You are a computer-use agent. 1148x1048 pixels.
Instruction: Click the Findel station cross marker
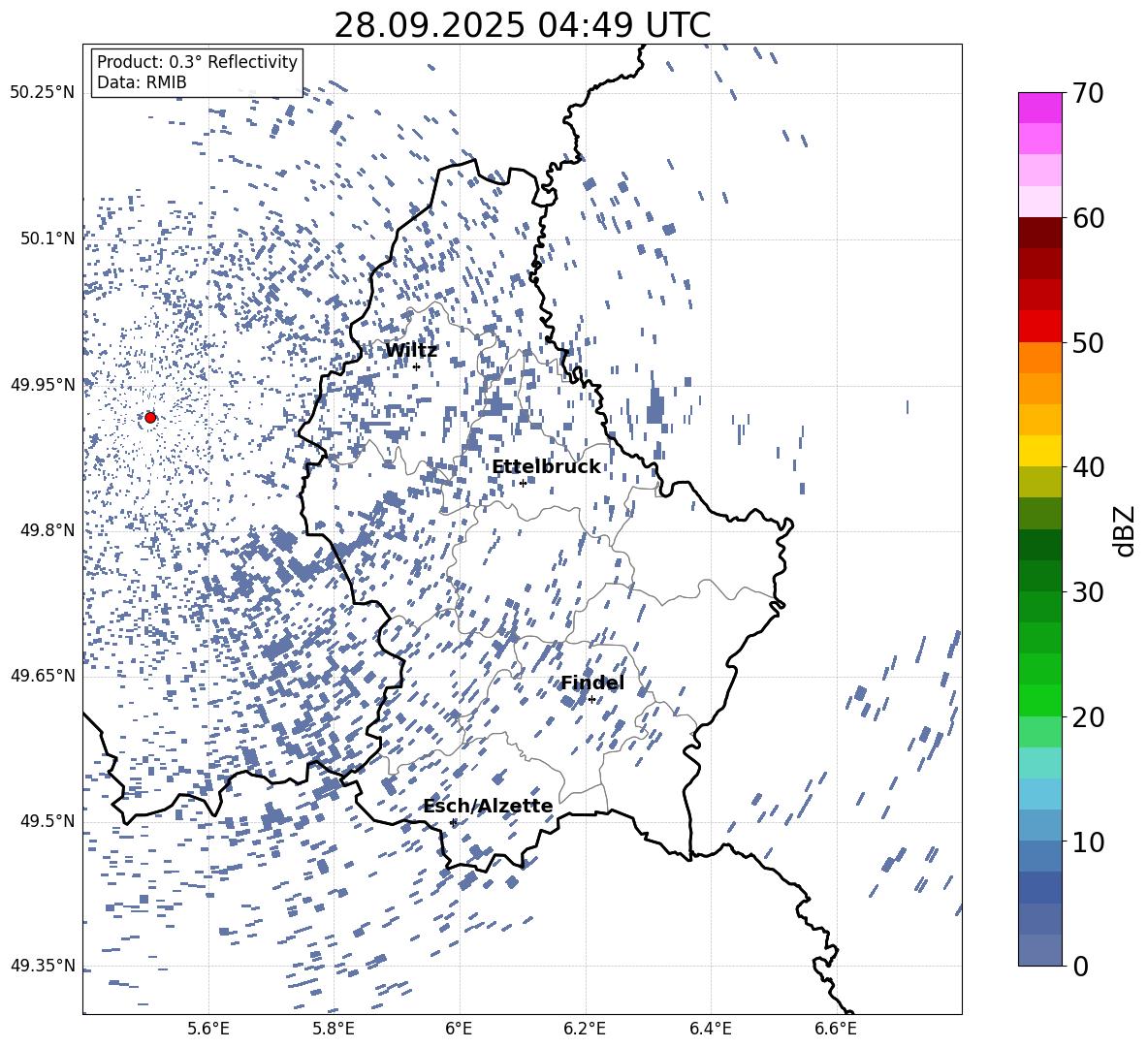[591, 700]
